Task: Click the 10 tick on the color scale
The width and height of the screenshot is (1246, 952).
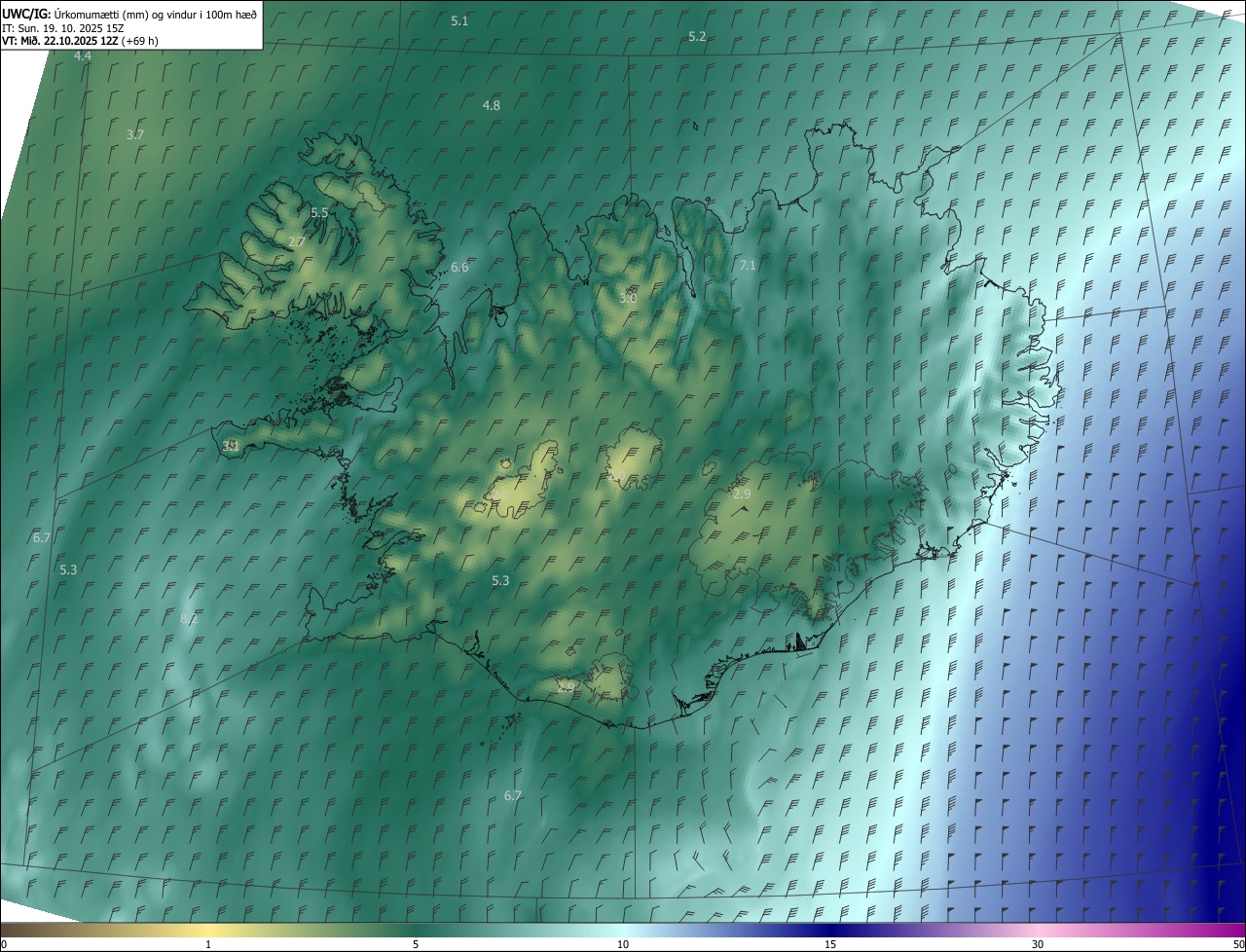Action: tap(623, 944)
